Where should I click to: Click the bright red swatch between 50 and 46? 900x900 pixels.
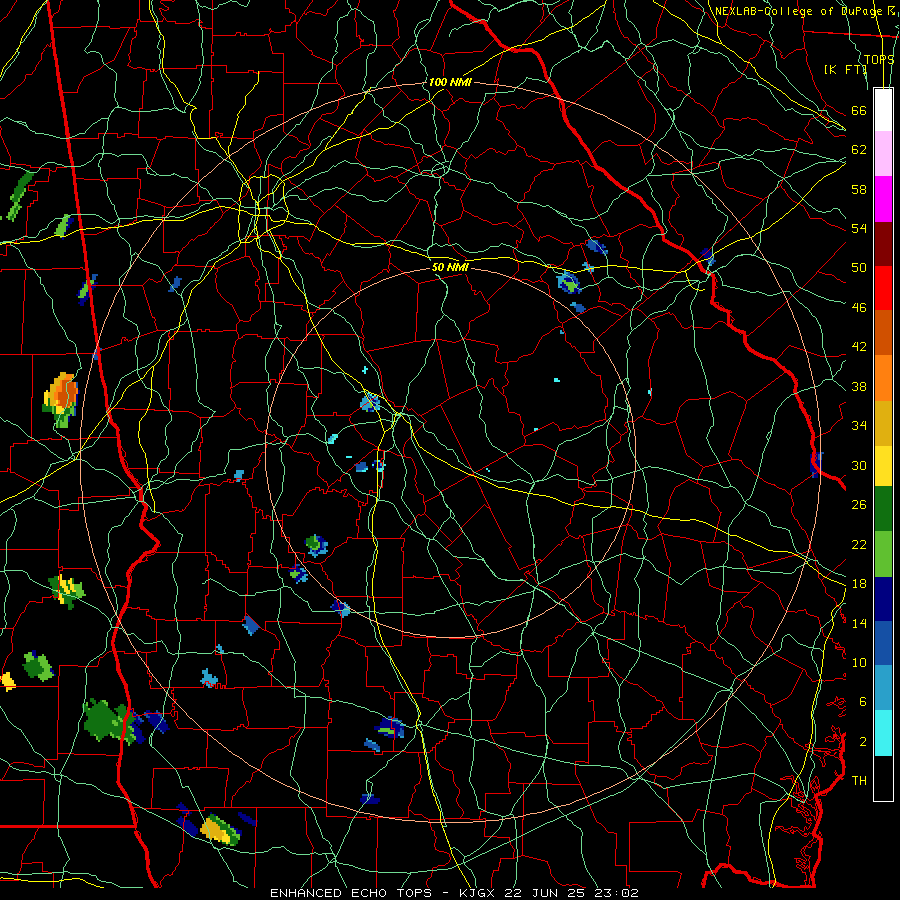(883, 288)
